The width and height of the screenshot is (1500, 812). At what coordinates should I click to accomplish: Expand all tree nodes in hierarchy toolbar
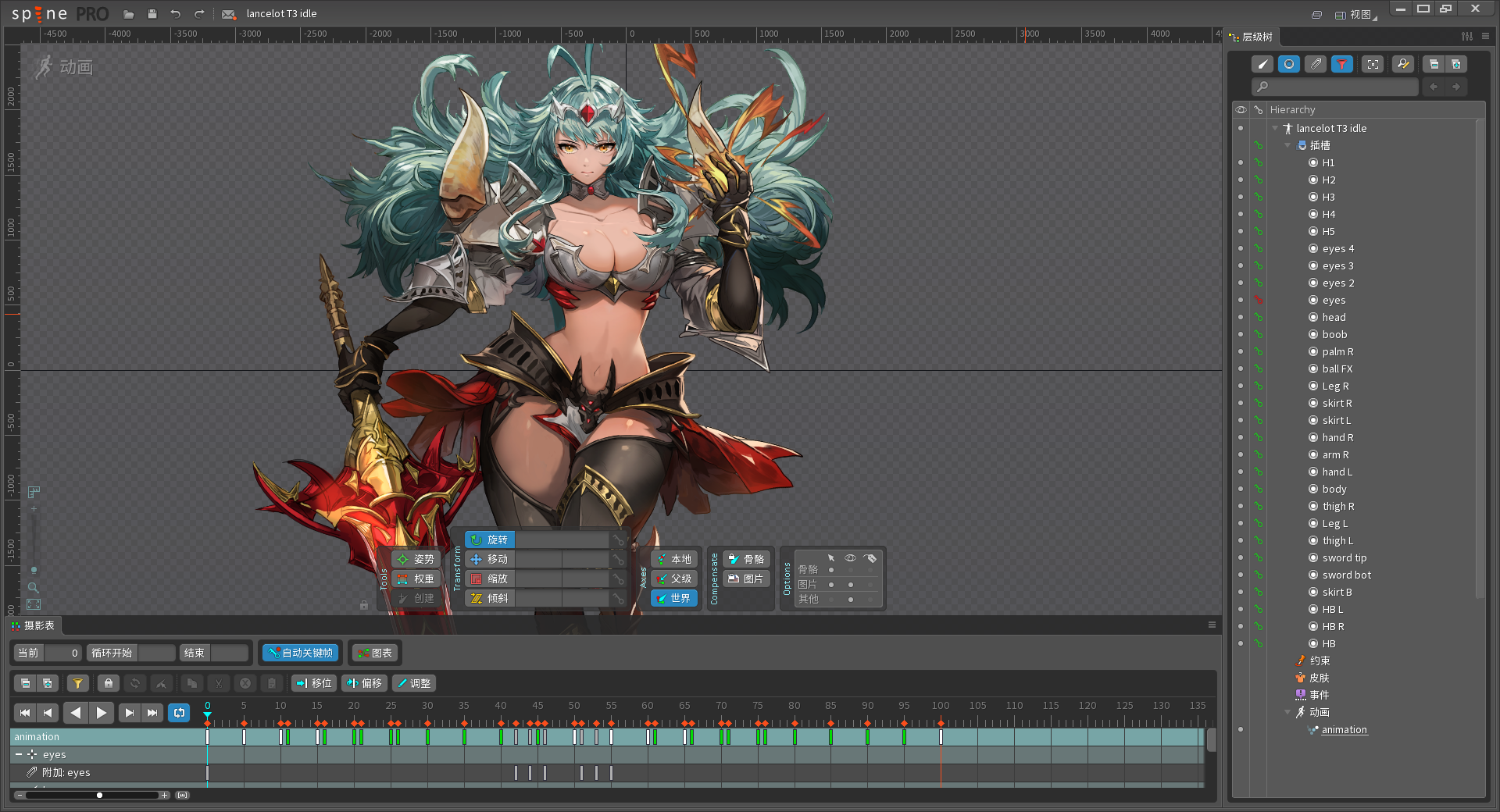coord(1456,64)
